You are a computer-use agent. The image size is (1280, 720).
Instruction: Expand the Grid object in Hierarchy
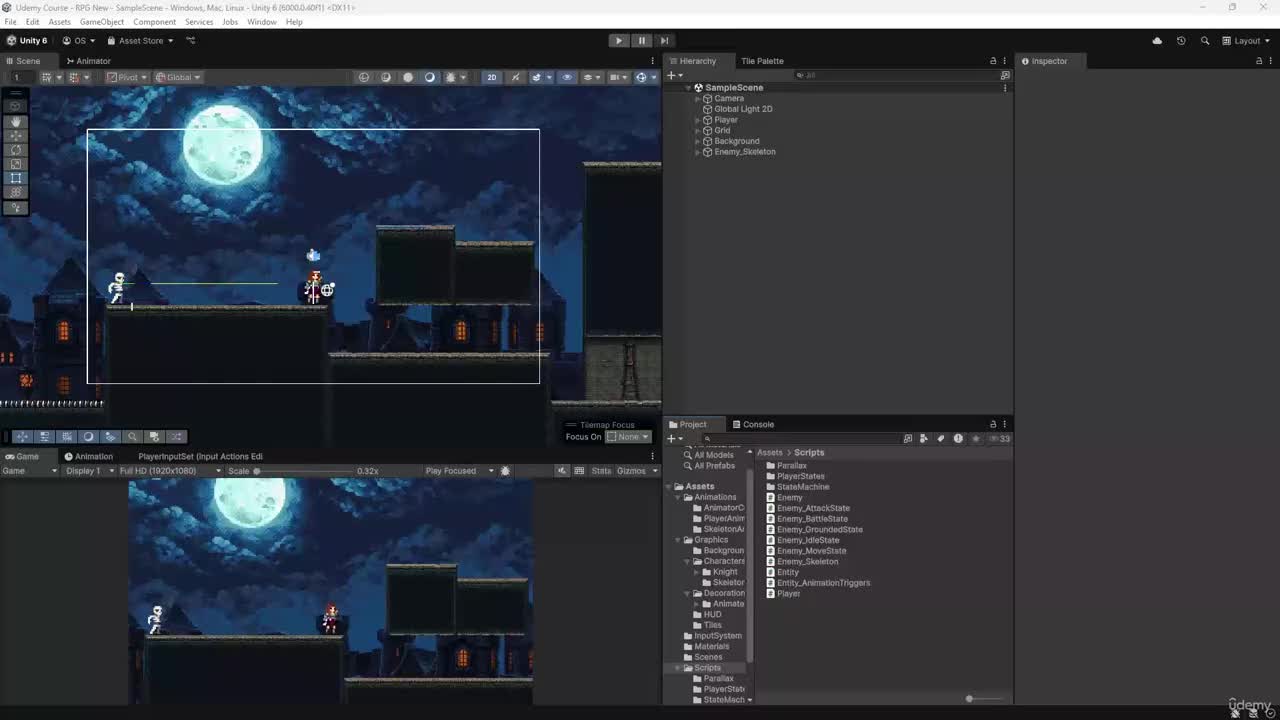pyautogui.click(x=697, y=131)
